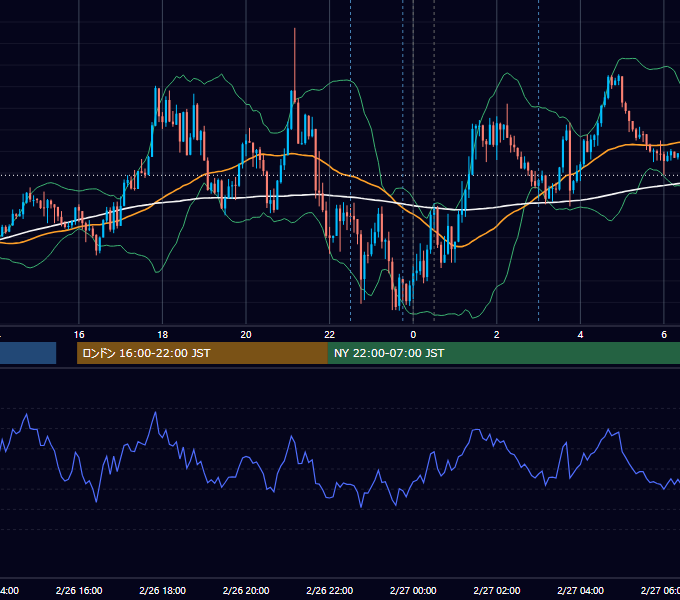Click the "2/27 00:00" date label on bottom axis

click(413, 590)
